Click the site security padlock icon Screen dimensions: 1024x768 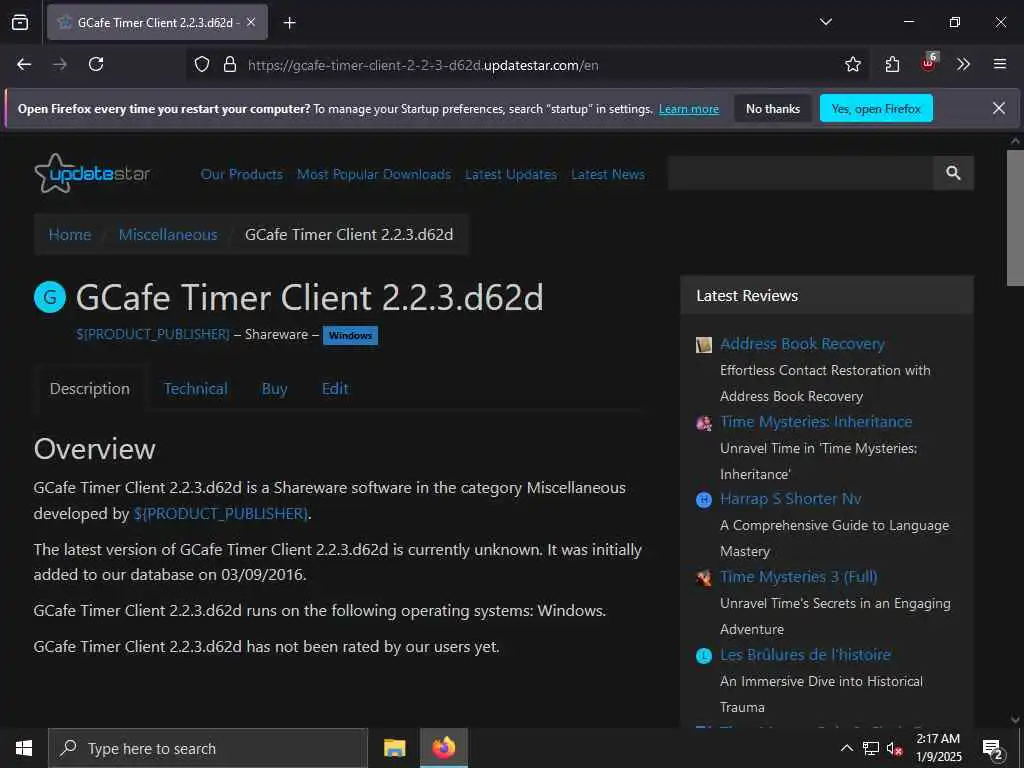click(x=229, y=65)
